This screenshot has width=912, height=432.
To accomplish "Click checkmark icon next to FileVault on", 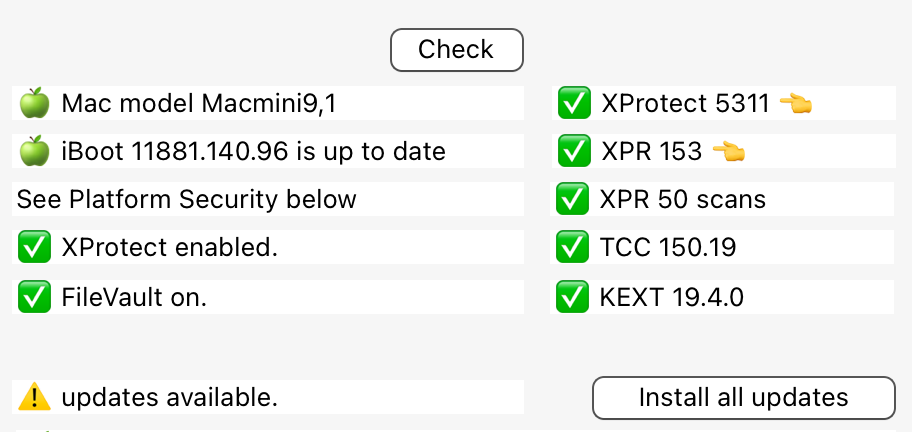I will [x=34, y=297].
